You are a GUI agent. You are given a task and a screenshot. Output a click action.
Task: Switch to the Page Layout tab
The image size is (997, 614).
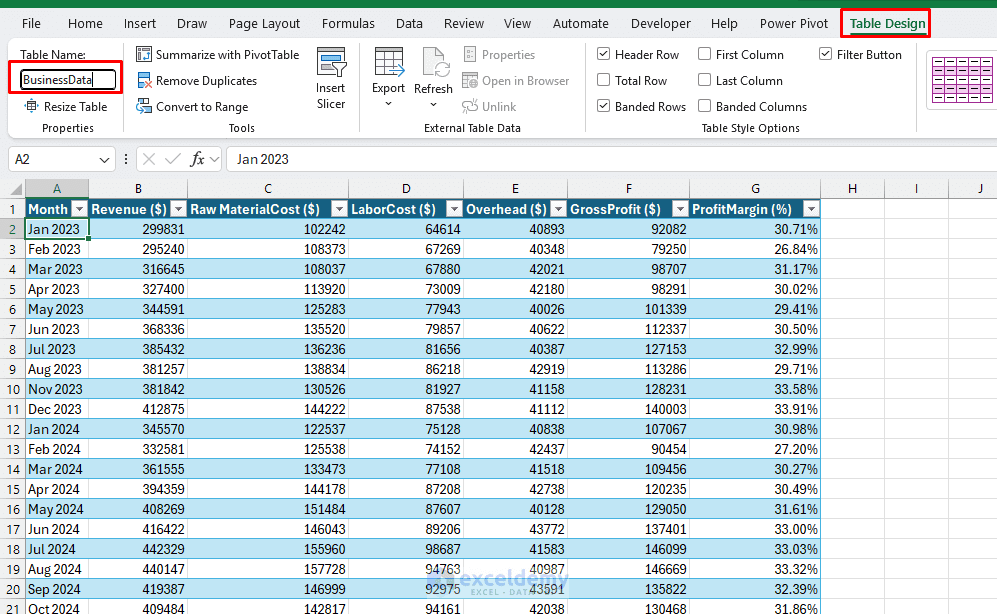click(x=265, y=24)
